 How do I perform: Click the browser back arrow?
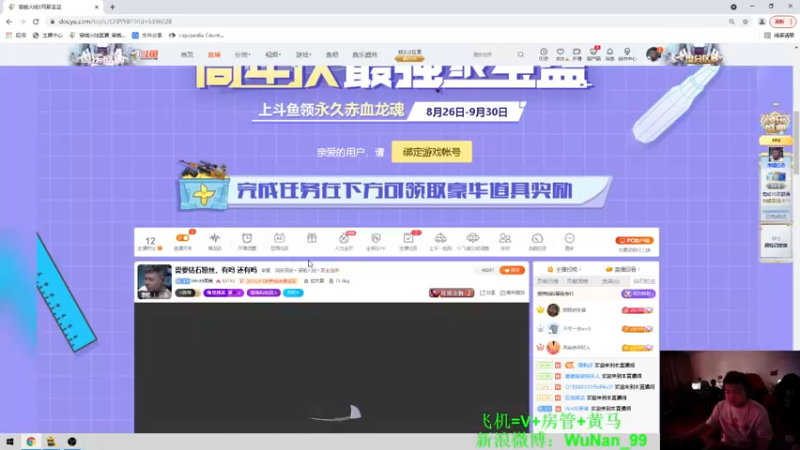click(9, 21)
